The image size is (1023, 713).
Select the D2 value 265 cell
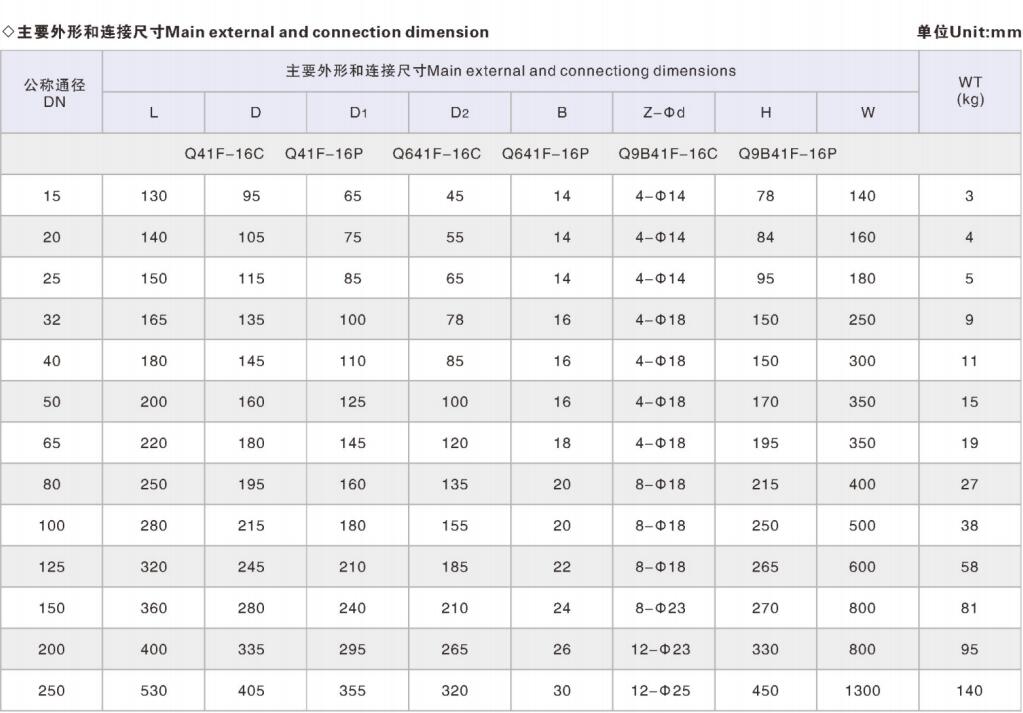coord(454,650)
